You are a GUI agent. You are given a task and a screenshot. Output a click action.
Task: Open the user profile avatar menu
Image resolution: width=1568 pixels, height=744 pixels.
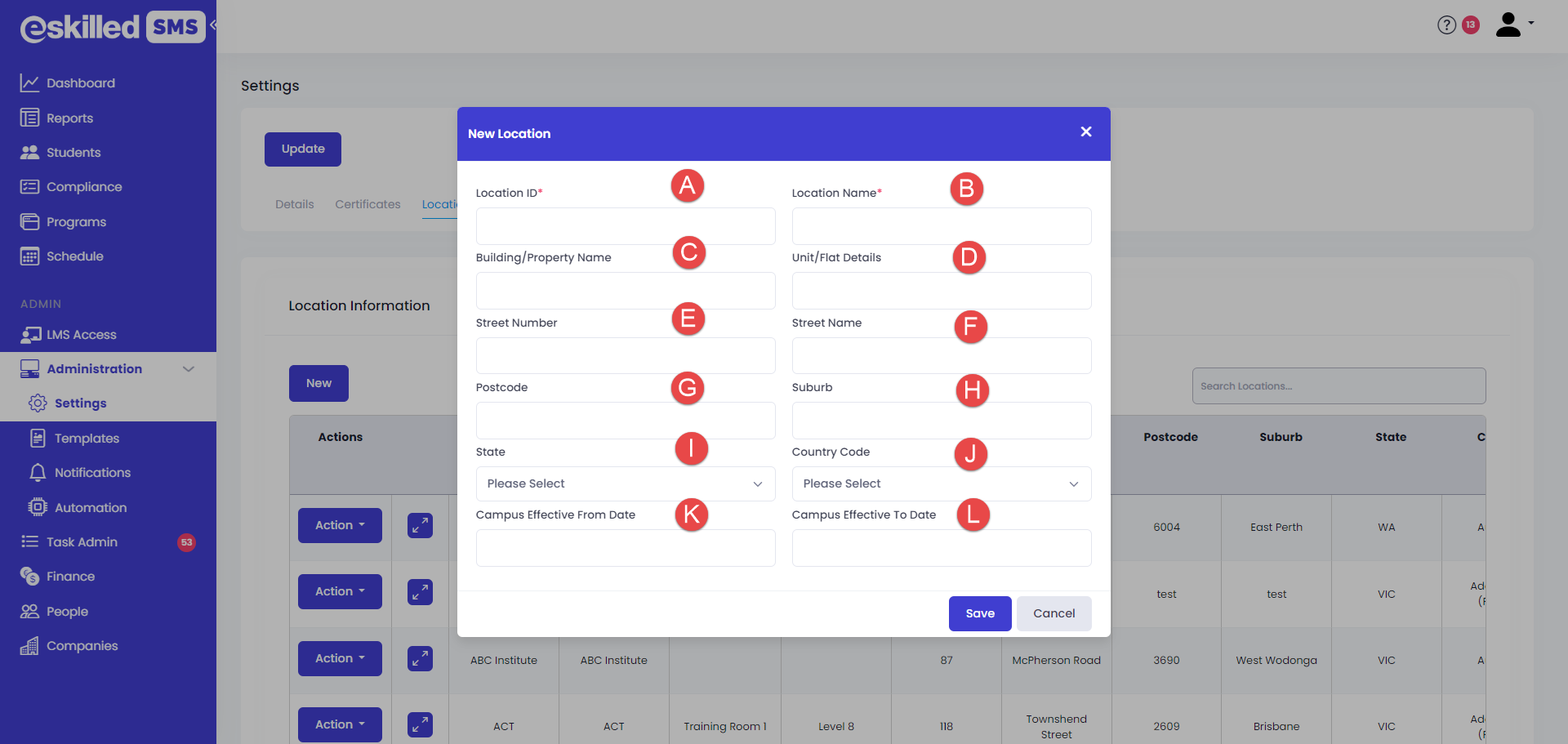(x=1508, y=25)
